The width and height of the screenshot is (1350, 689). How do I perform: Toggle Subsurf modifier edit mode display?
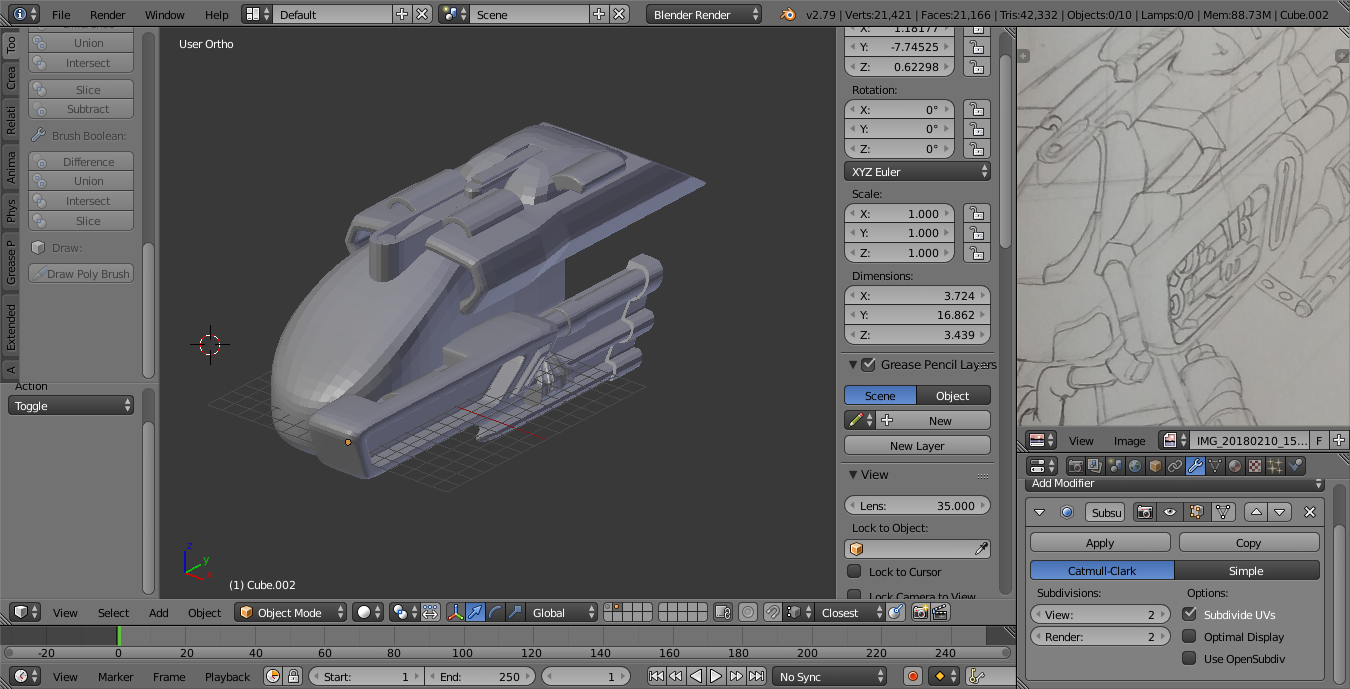point(1195,512)
